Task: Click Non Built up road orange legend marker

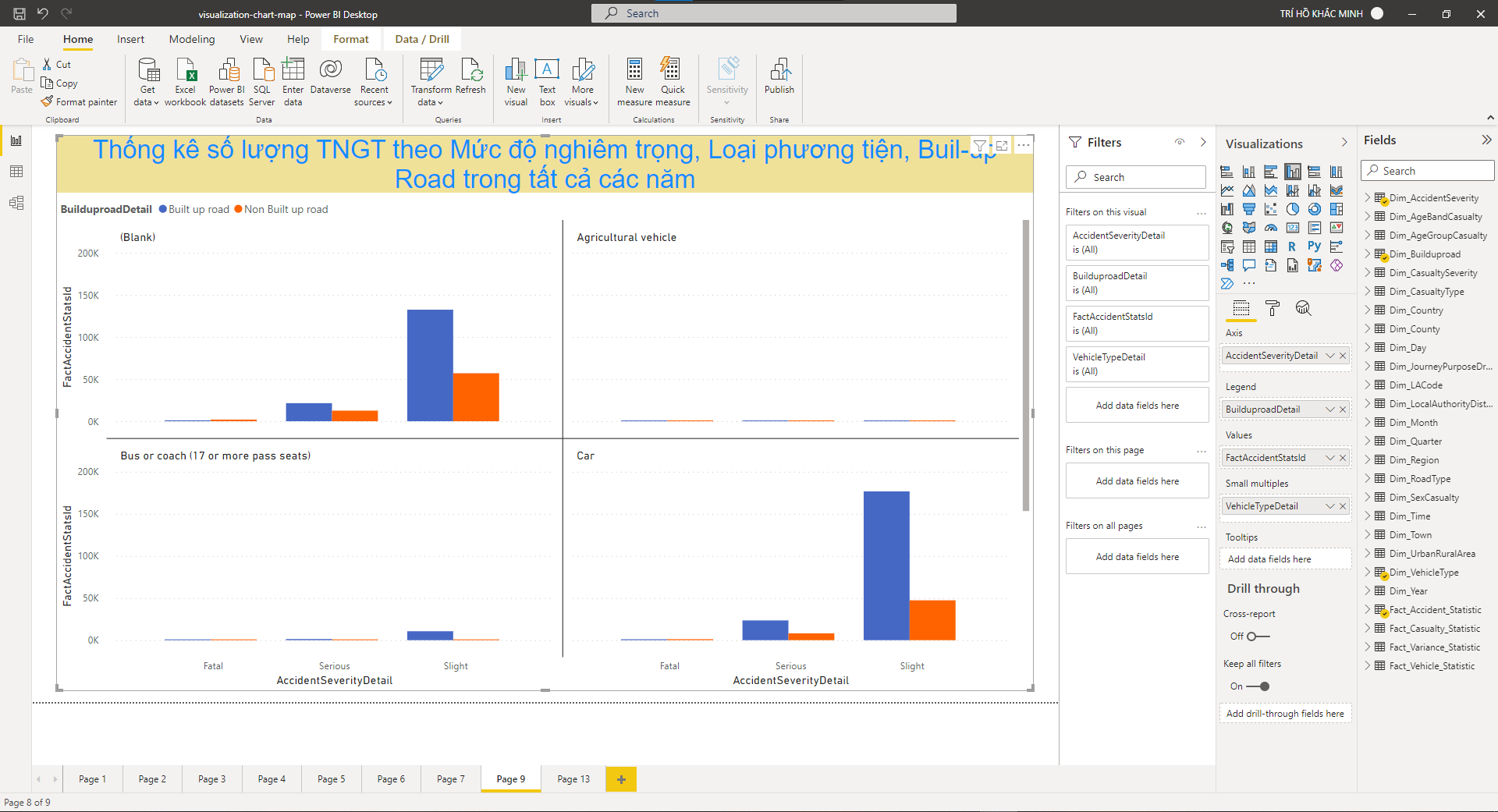Action: tap(239, 209)
